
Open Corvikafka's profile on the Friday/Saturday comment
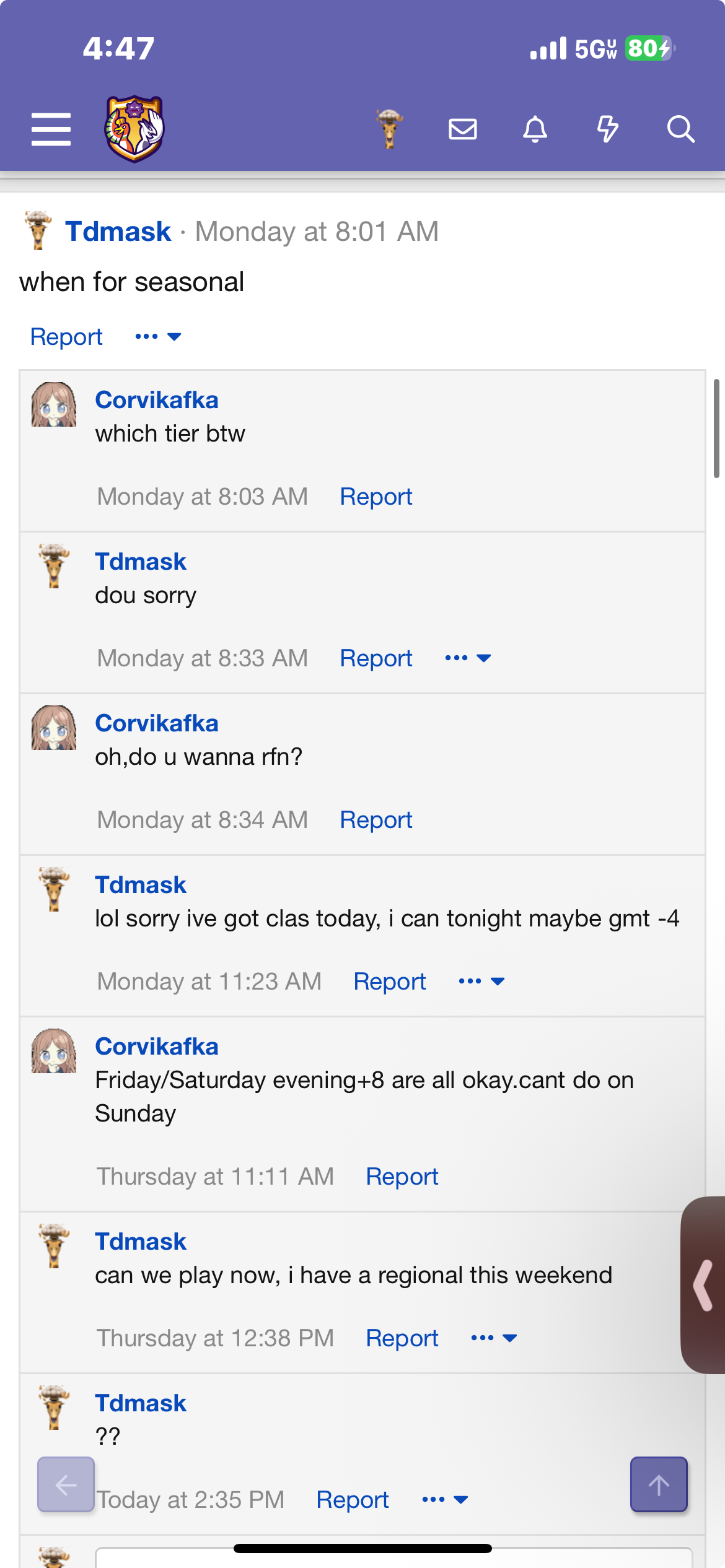pos(157,1047)
